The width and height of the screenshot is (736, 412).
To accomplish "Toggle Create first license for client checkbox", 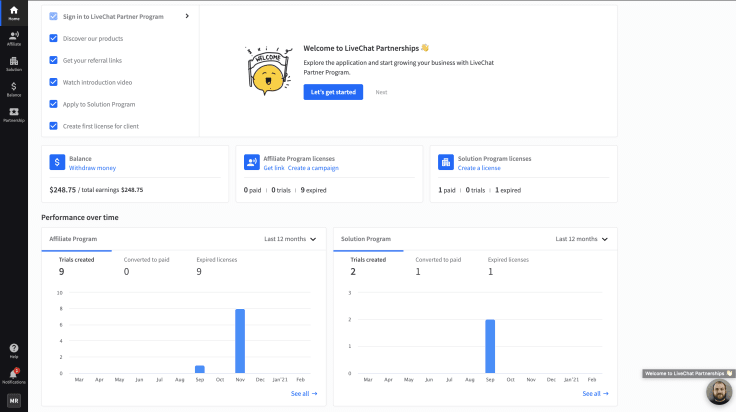I will 54,126.
